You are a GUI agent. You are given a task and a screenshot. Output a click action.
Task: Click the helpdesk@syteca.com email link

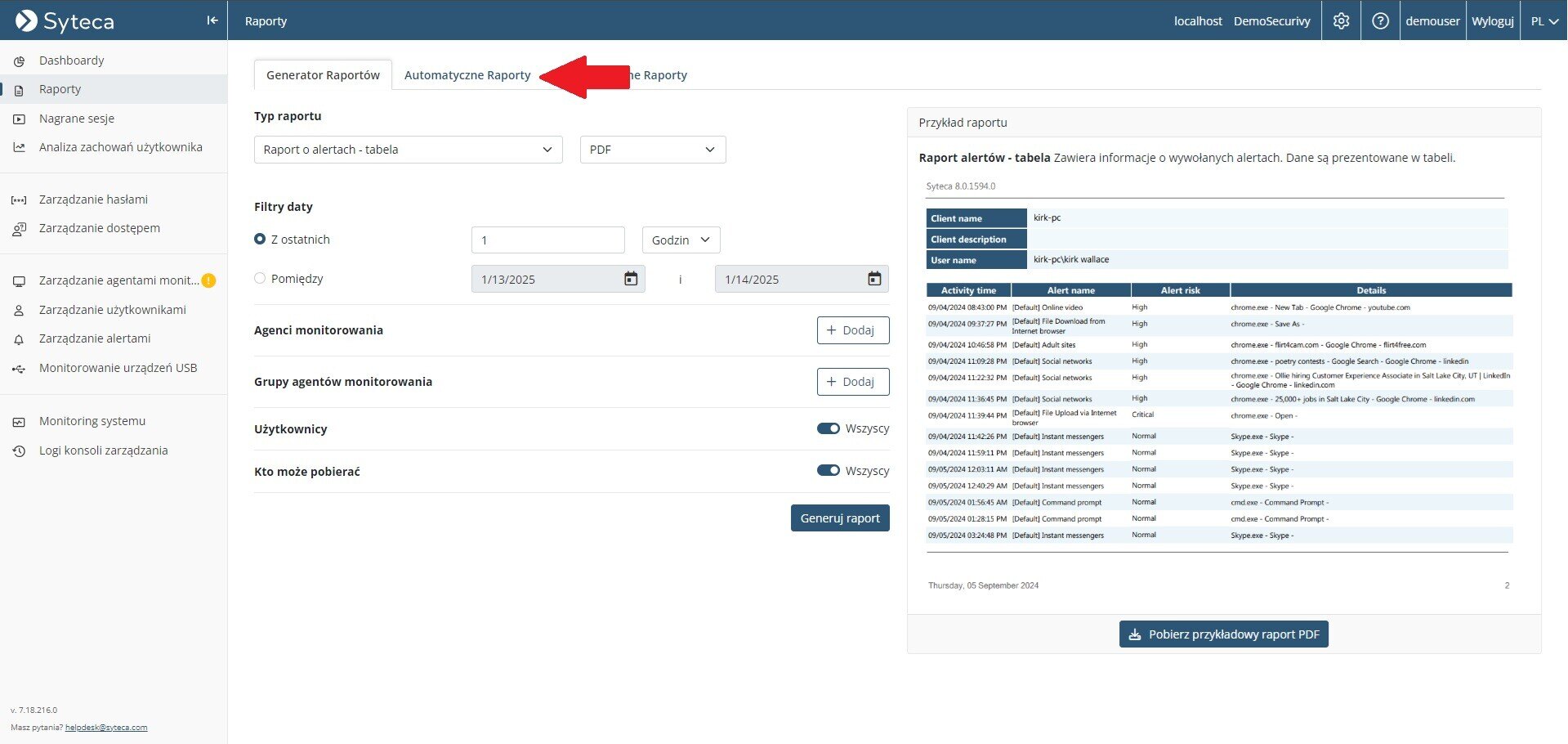(106, 728)
